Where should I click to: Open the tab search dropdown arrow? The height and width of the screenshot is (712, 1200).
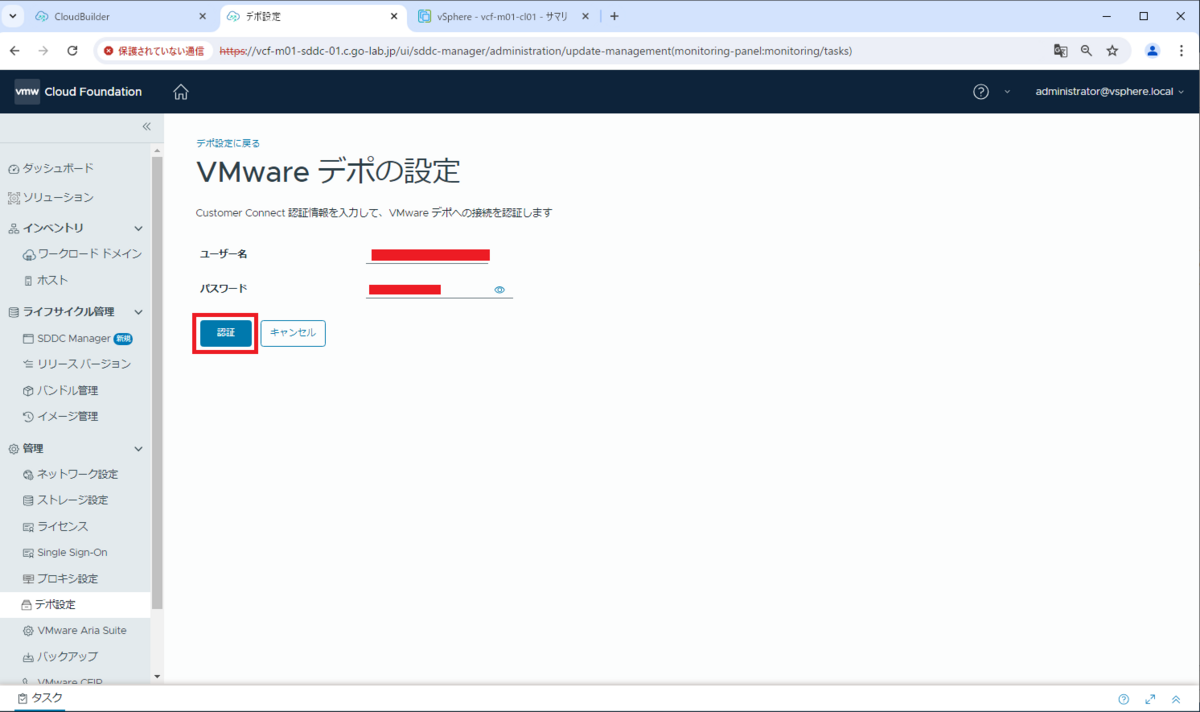point(14,16)
